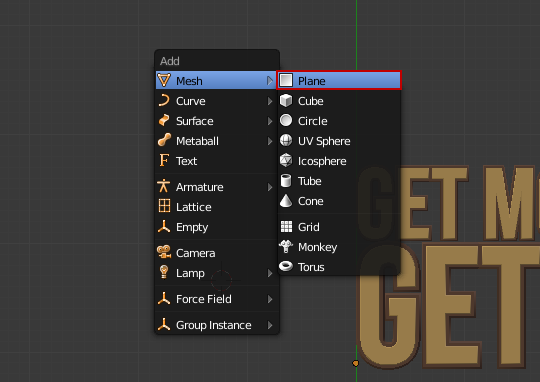Expand the Force Field submenu arrow
The image size is (540, 382).
(270, 299)
